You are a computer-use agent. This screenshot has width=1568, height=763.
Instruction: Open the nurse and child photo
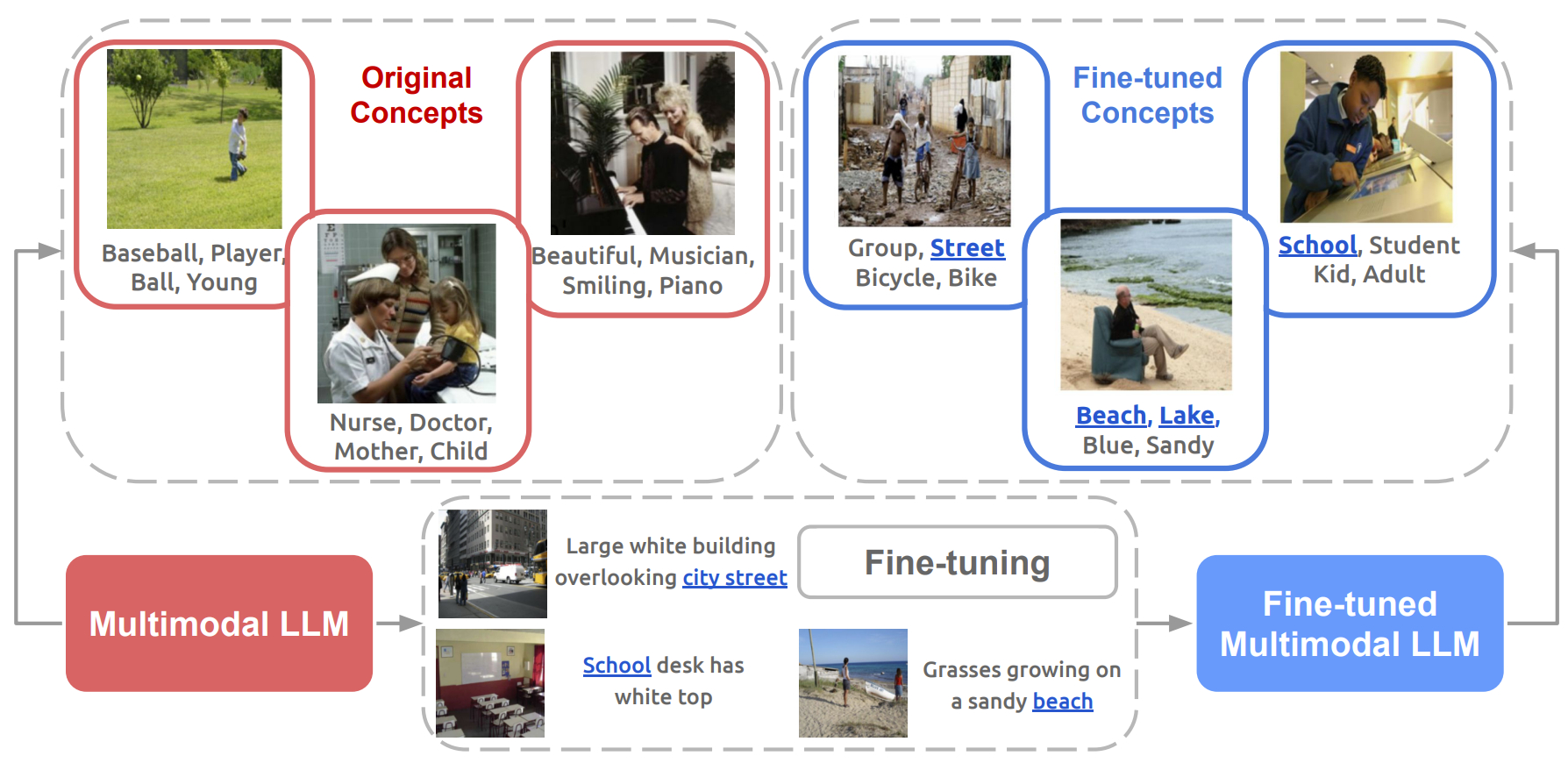[x=406, y=313]
